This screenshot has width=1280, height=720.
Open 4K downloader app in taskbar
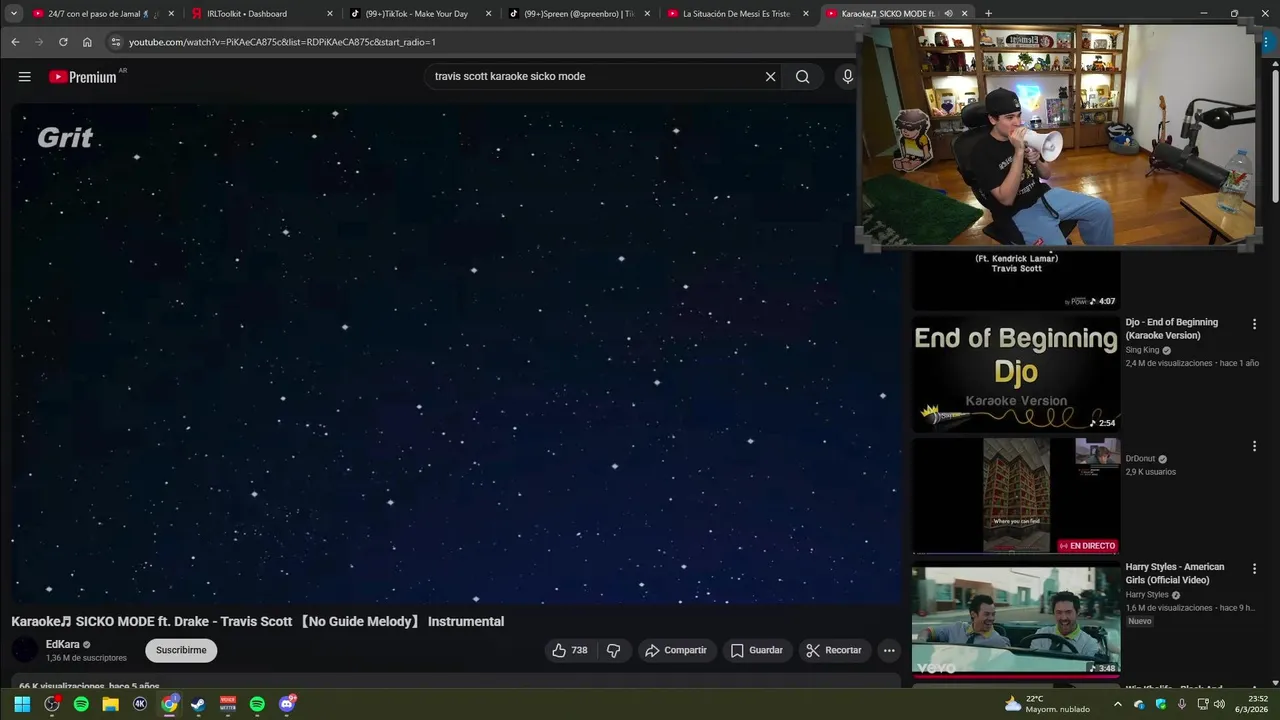140,704
